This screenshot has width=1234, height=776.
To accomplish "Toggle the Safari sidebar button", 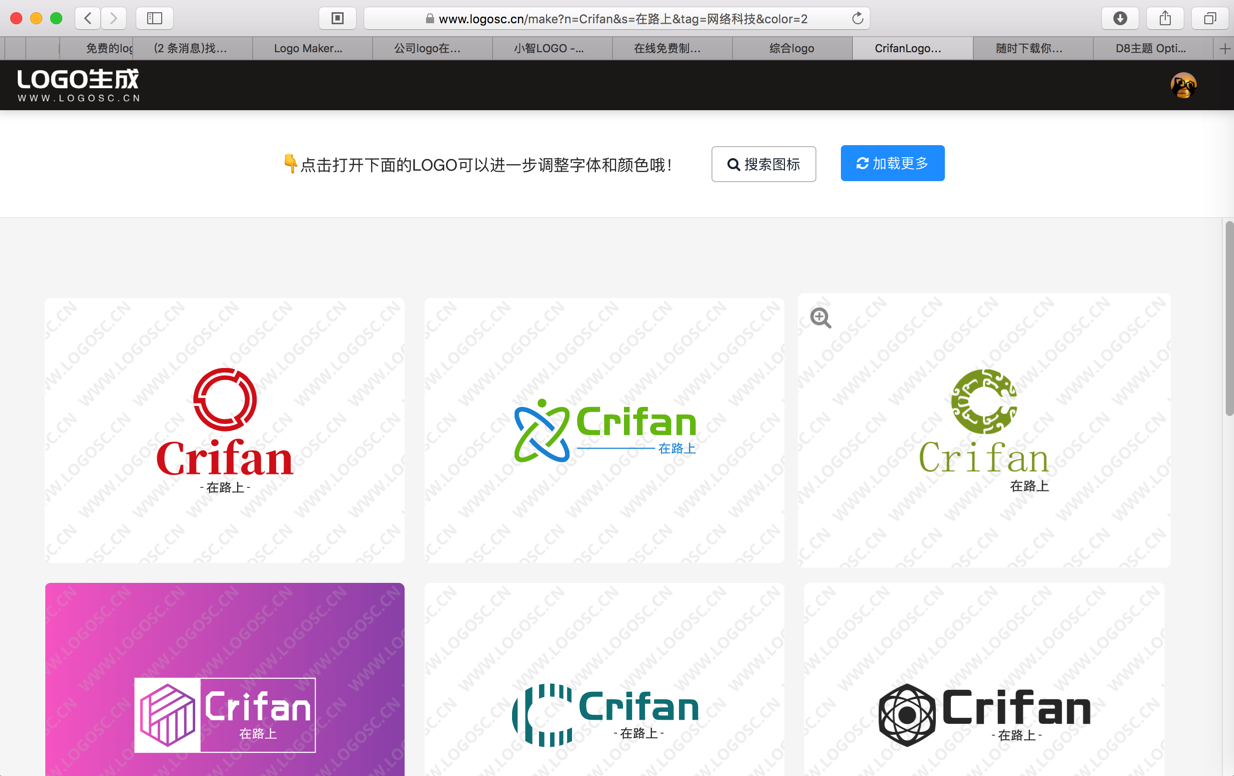I will point(154,18).
